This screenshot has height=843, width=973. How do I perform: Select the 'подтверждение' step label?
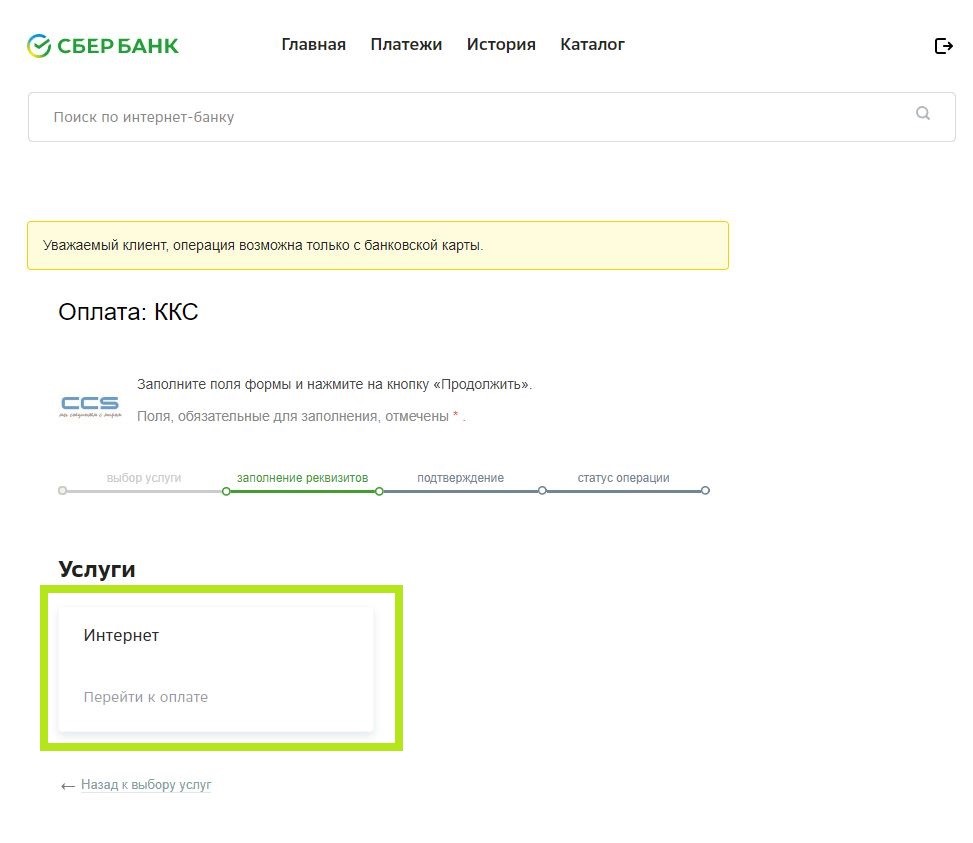pyautogui.click(x=460, y=478)
